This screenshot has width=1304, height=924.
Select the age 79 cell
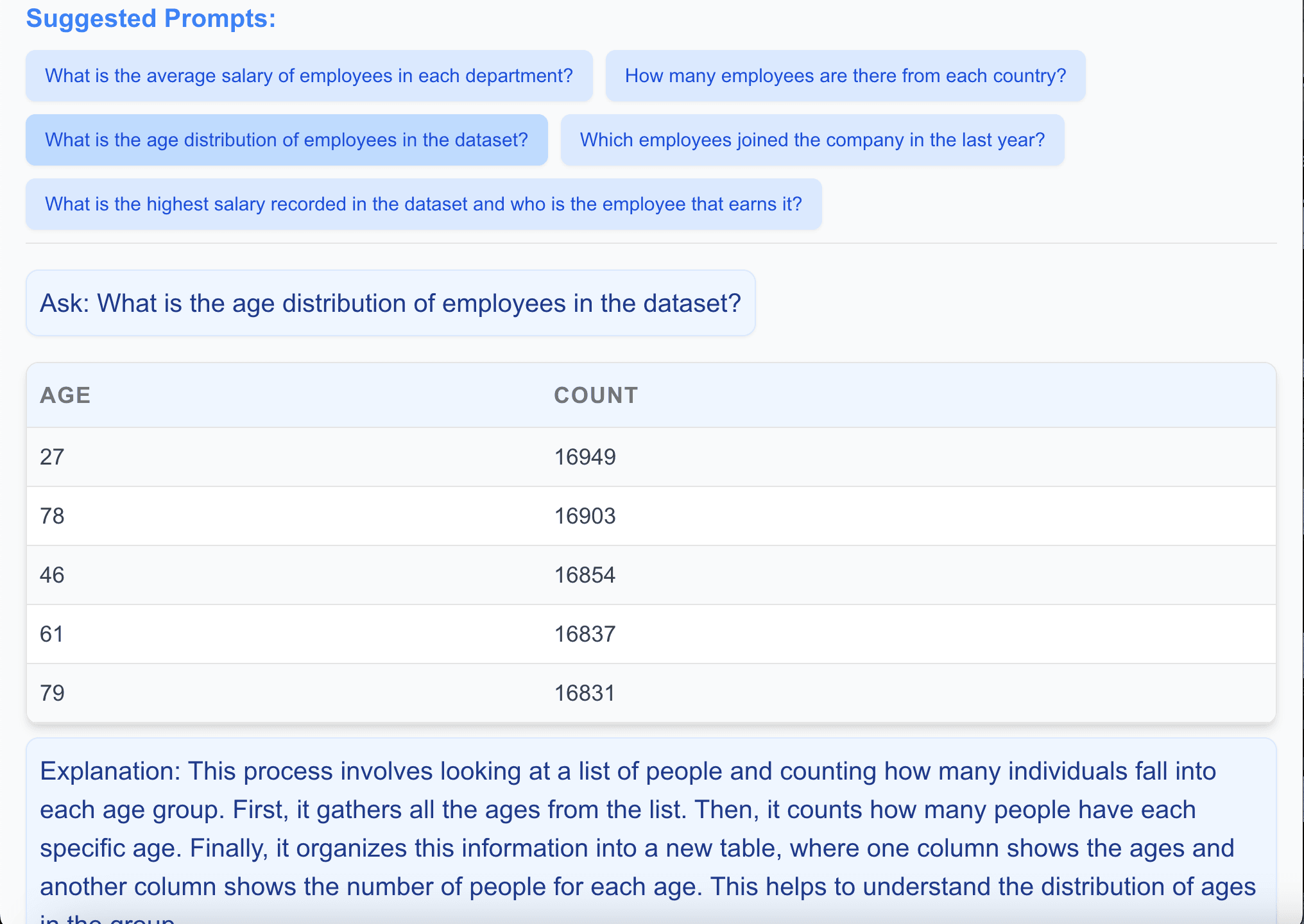(x=52, y=693)
